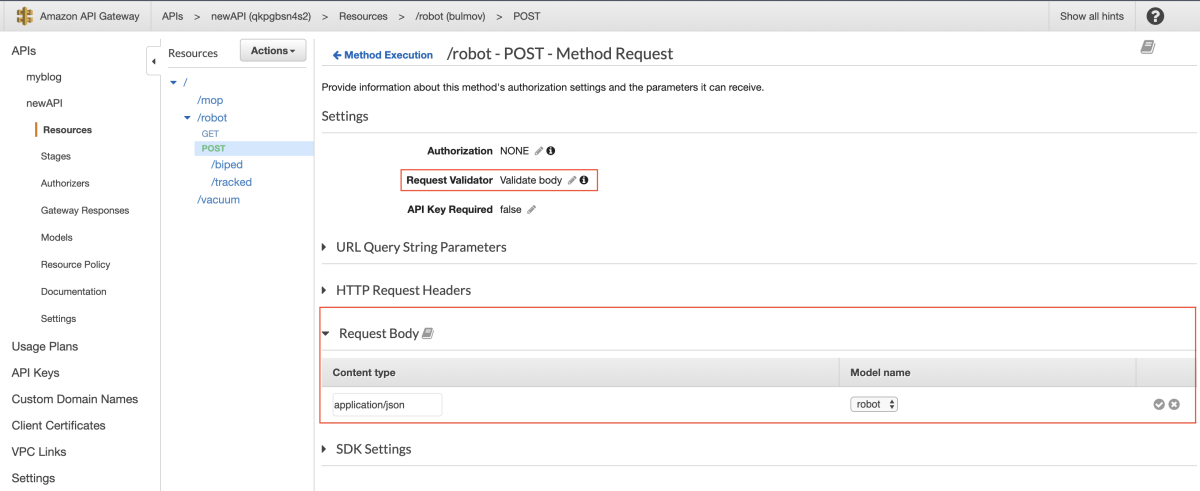Select the /mop resource
The width and height of the screenshot is (1200, 491).
pos(210,100)
